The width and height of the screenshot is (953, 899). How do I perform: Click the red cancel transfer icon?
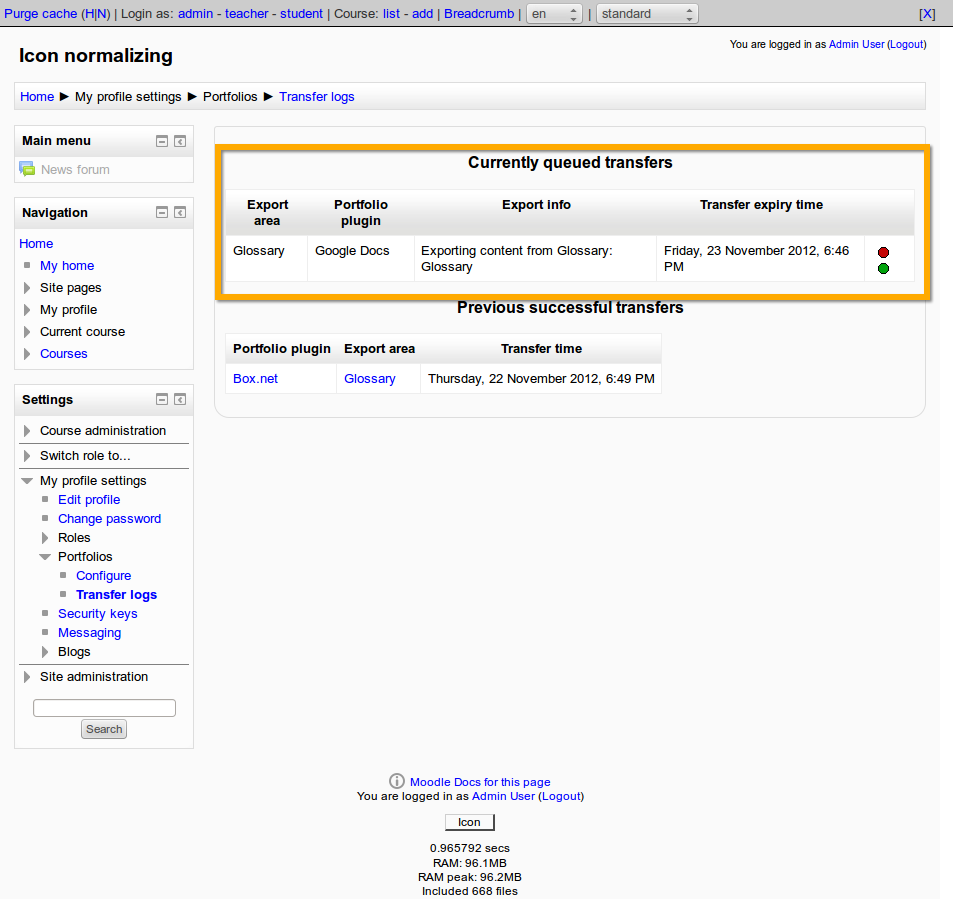tap(883, 252)
